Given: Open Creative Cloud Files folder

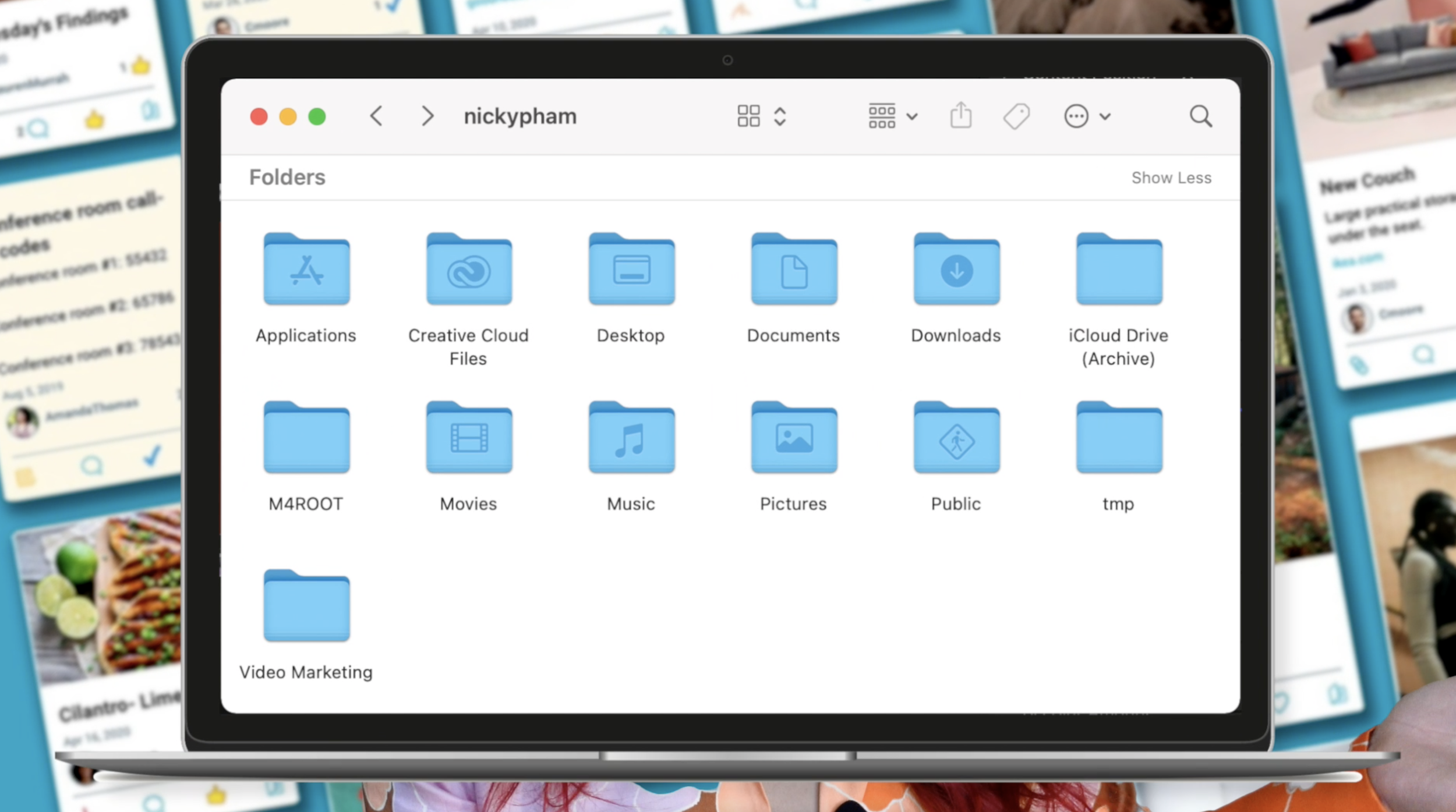Looking at the screenshot, I should [467, 270].
